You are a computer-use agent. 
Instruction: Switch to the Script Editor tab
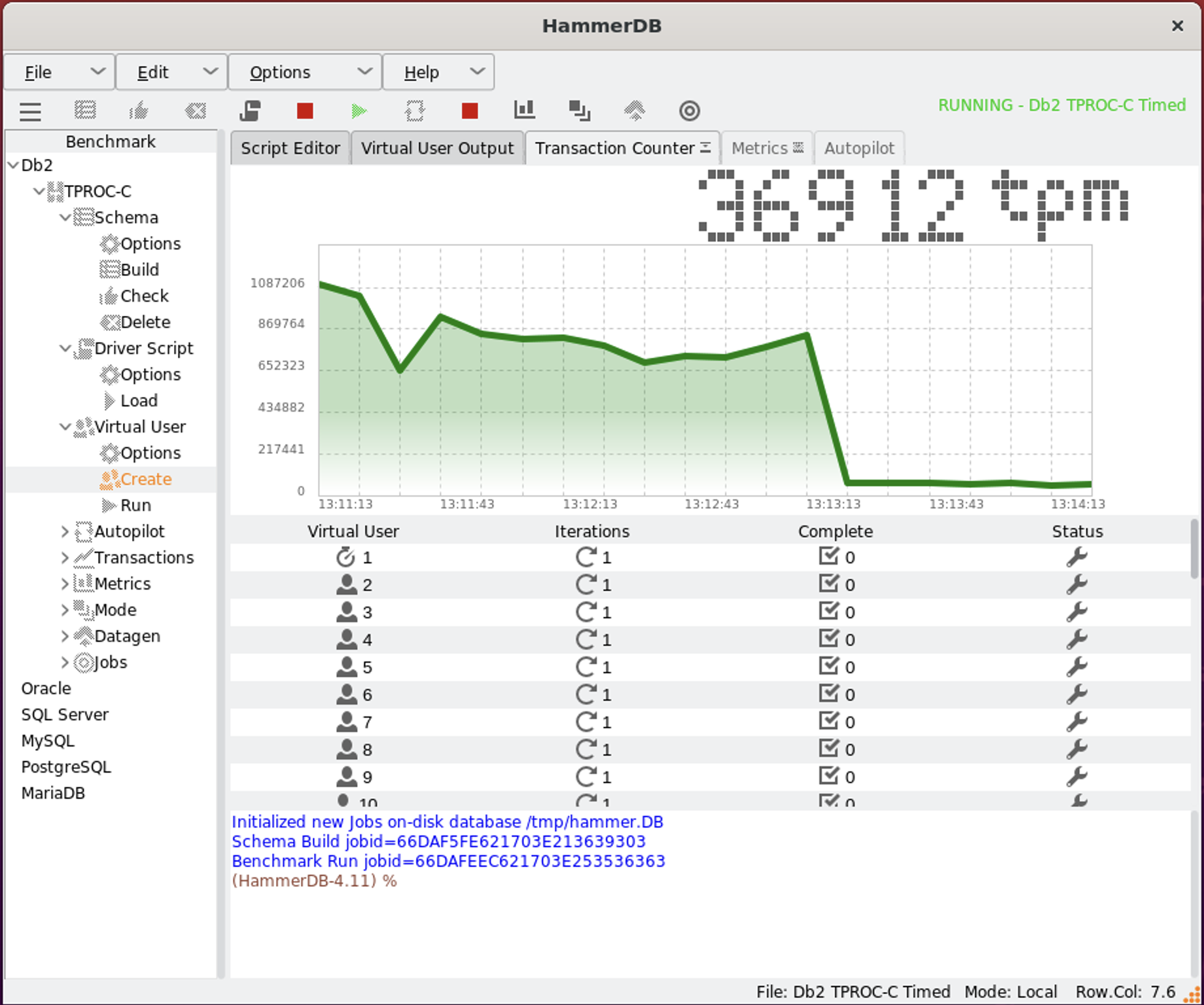pyautogui.click(x=291, y=149)
